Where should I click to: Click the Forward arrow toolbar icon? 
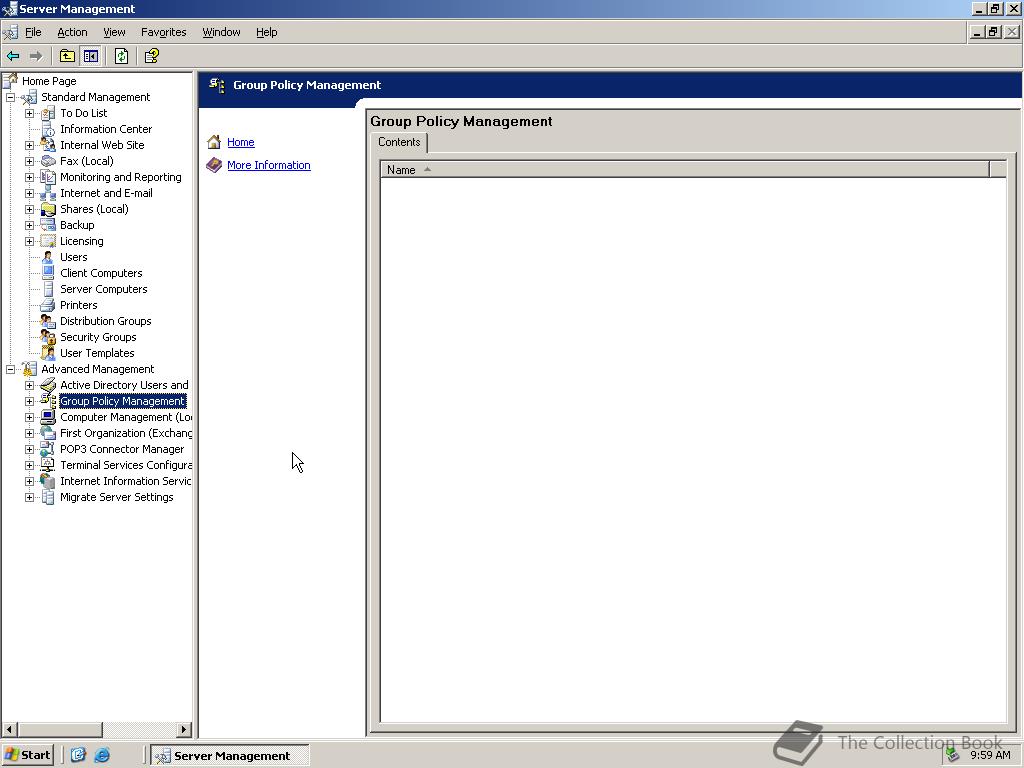coord(36,56)
